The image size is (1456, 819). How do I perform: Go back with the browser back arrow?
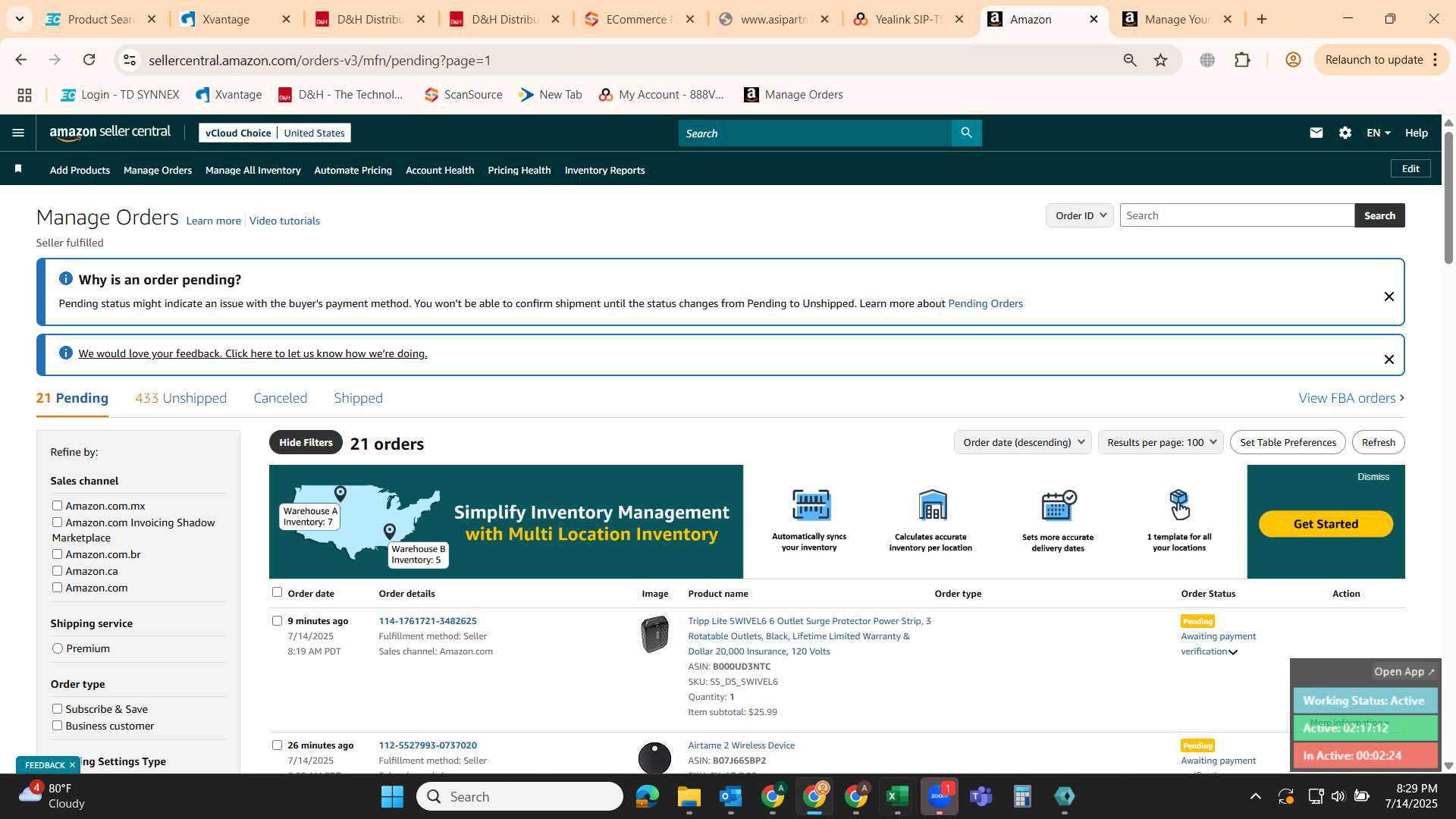tap(21, 60)
